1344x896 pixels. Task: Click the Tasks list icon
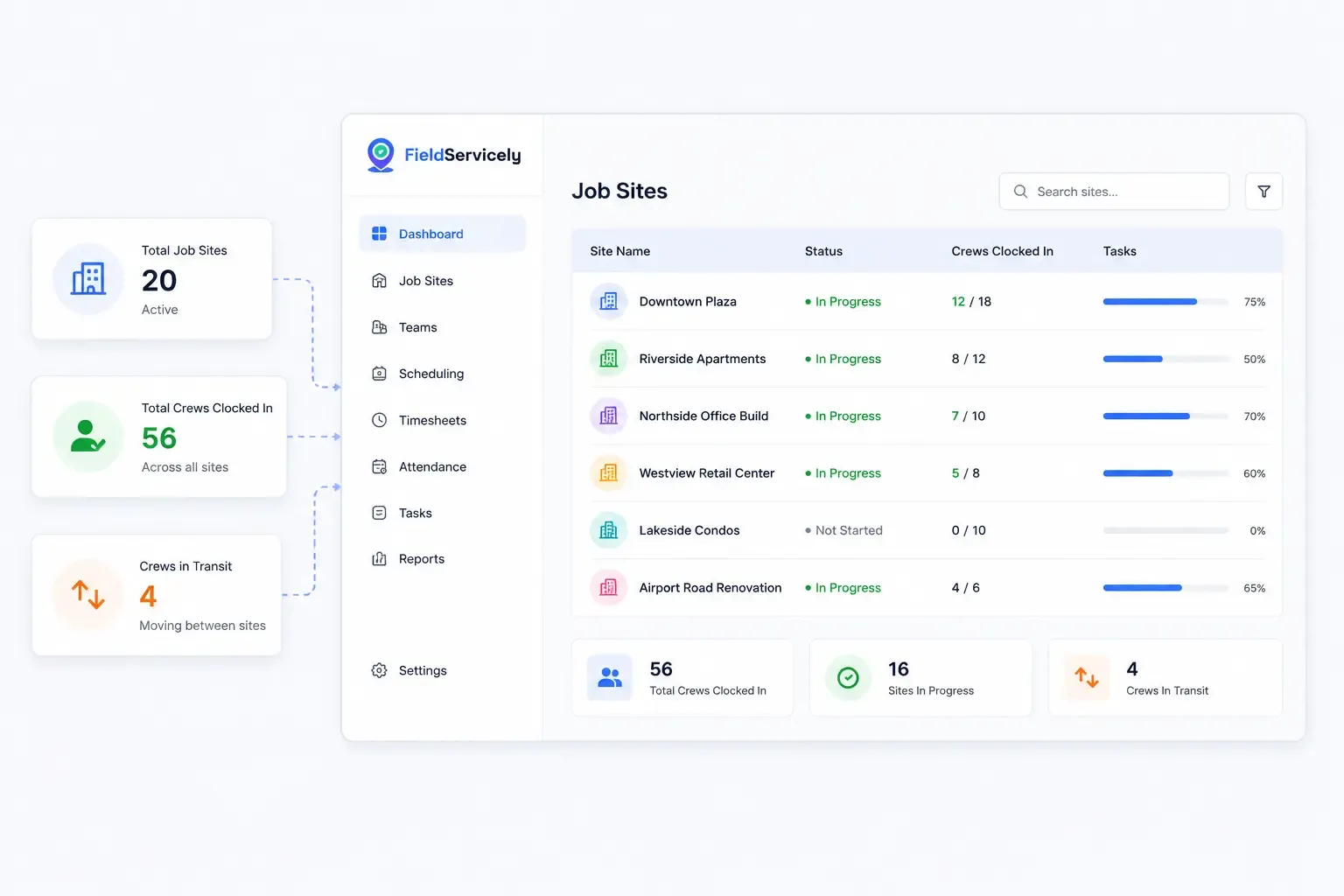click(x=379, y=513)
